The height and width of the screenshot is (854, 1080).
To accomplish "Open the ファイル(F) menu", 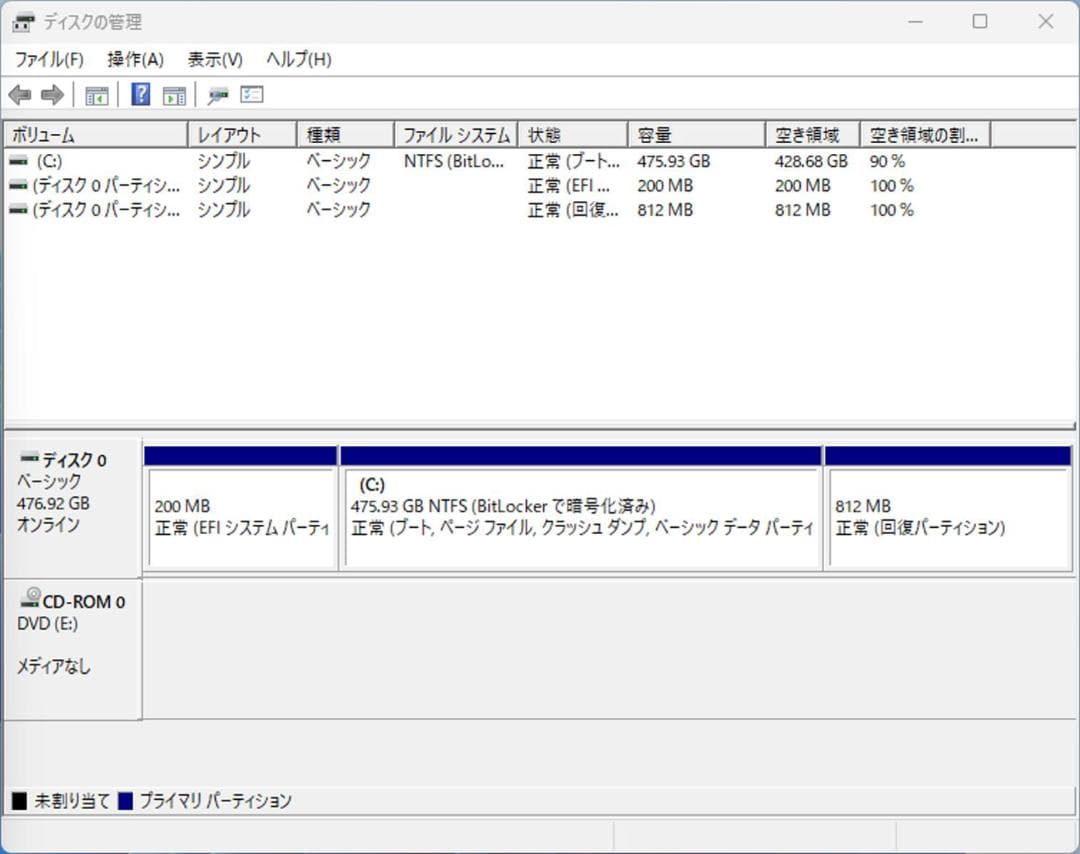I will click(49, 60).
